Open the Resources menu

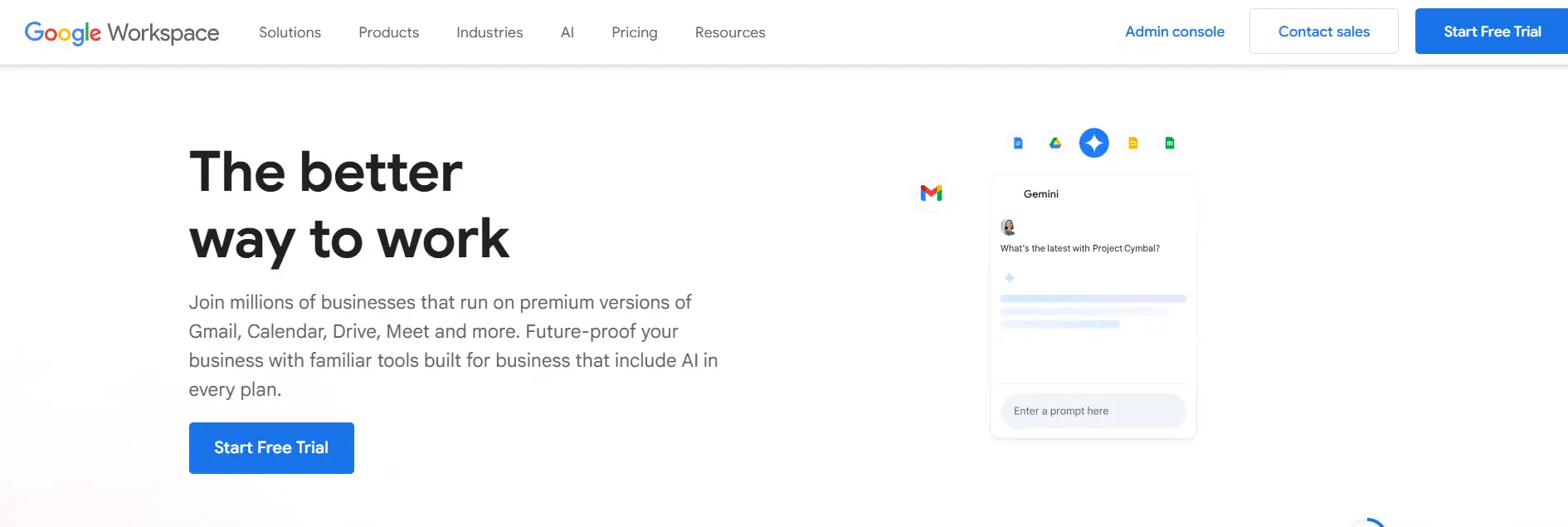(730, 32)
